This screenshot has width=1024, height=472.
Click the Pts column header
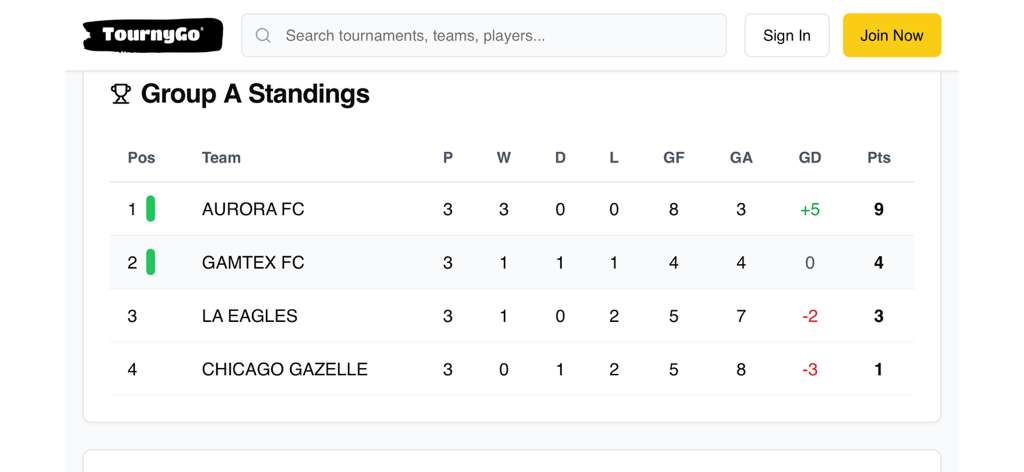(x=878, y=157)
